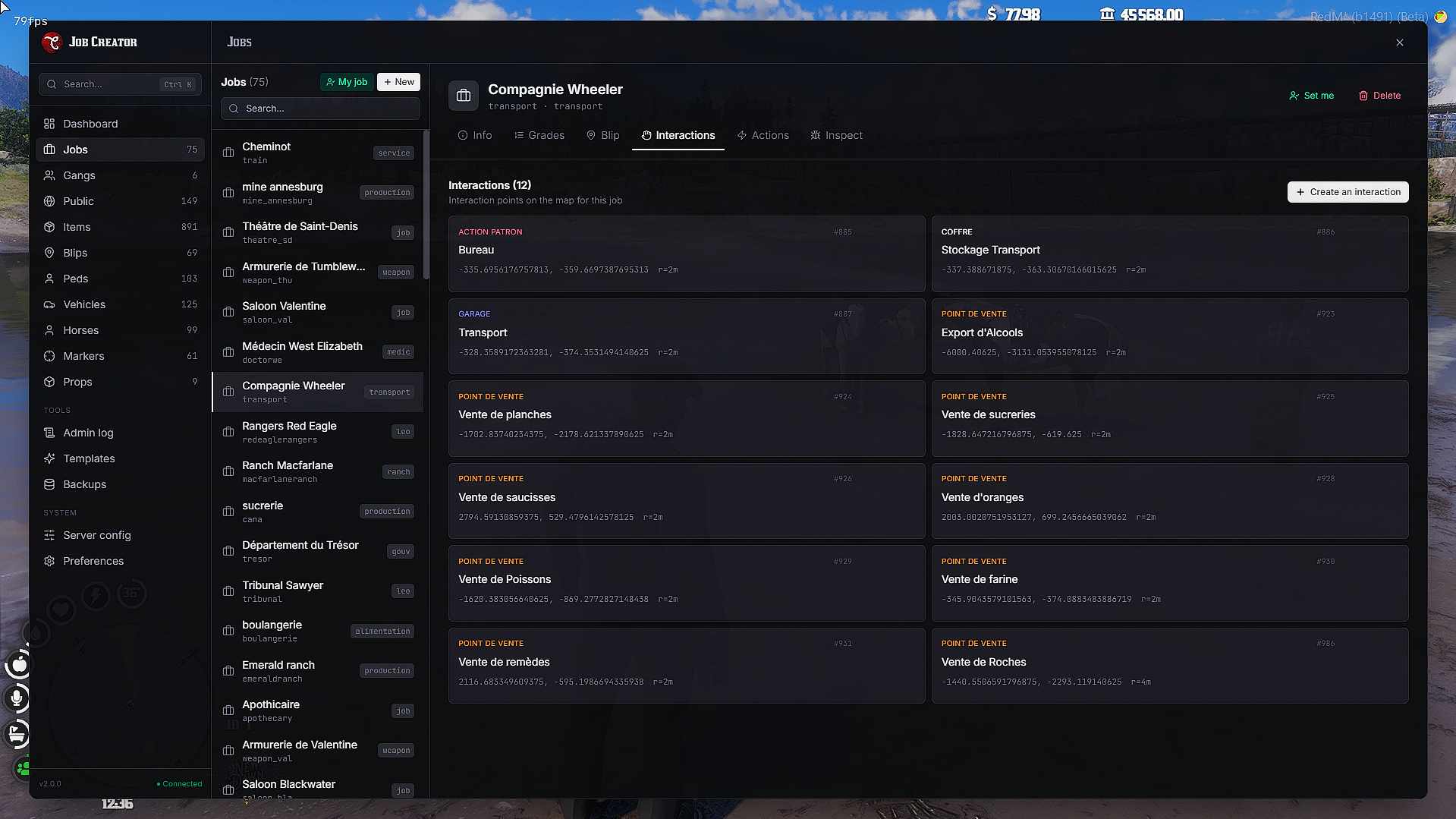Select the Interactions tab
The height and width of the screenshot is (819, 1456).
tap(678, 135)
